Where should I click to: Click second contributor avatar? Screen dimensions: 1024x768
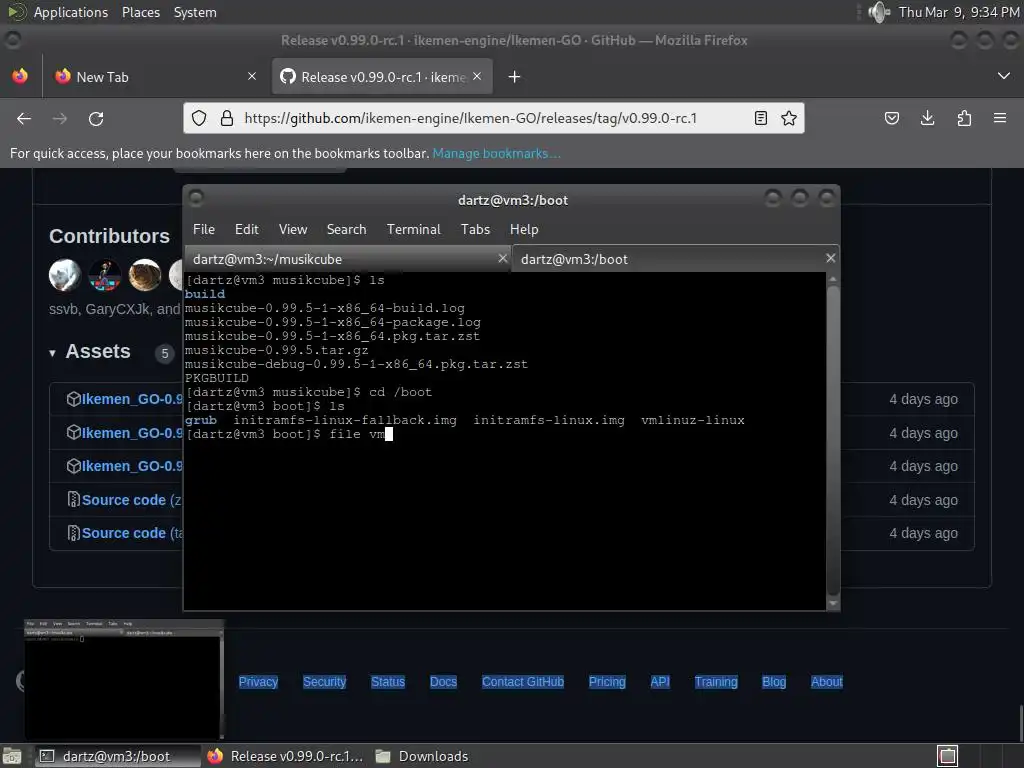pos(104,275)
